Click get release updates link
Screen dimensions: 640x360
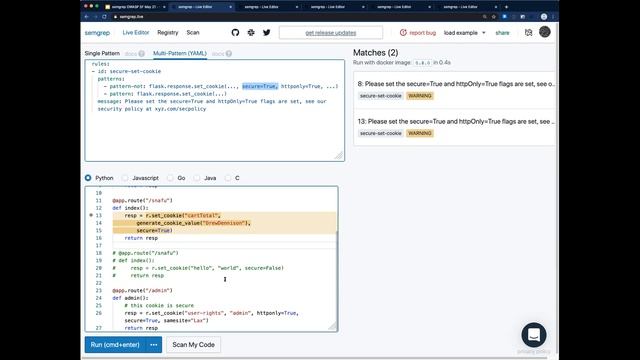point(331,33)
